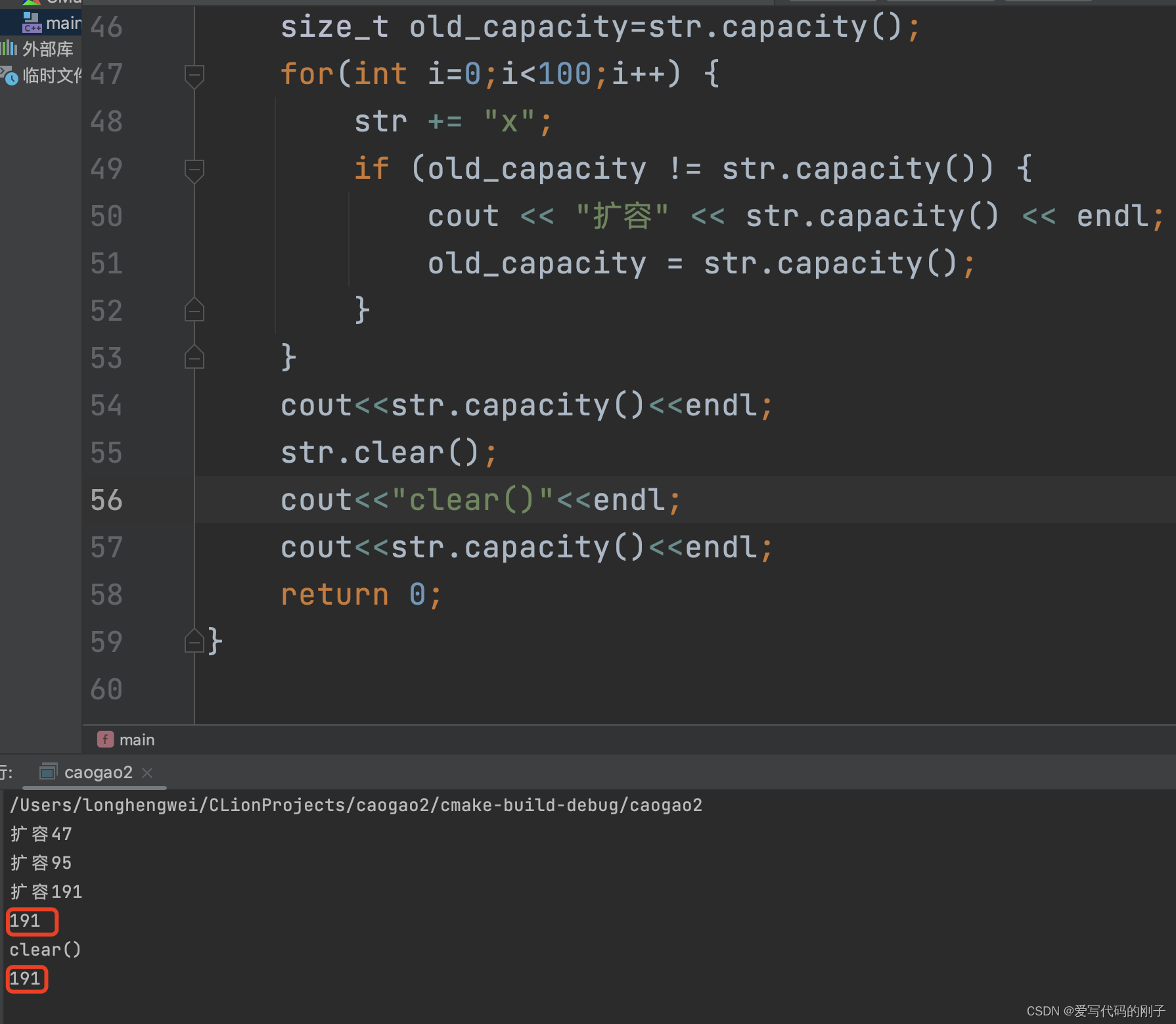The height and width of the screenshot is (1024, 1176).
Task: Click the executable path in console output
Action: click(356, 805)
